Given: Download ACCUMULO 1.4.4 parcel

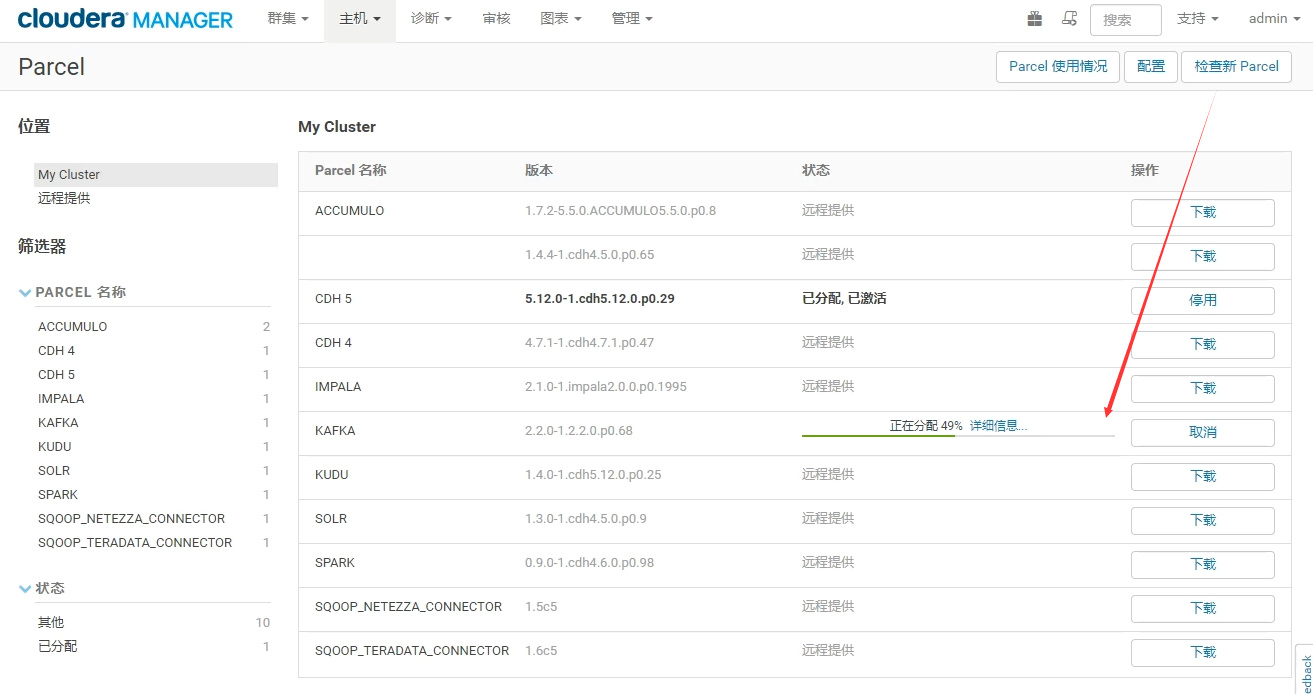Looking at the screenshot, I should (1203, 257).
